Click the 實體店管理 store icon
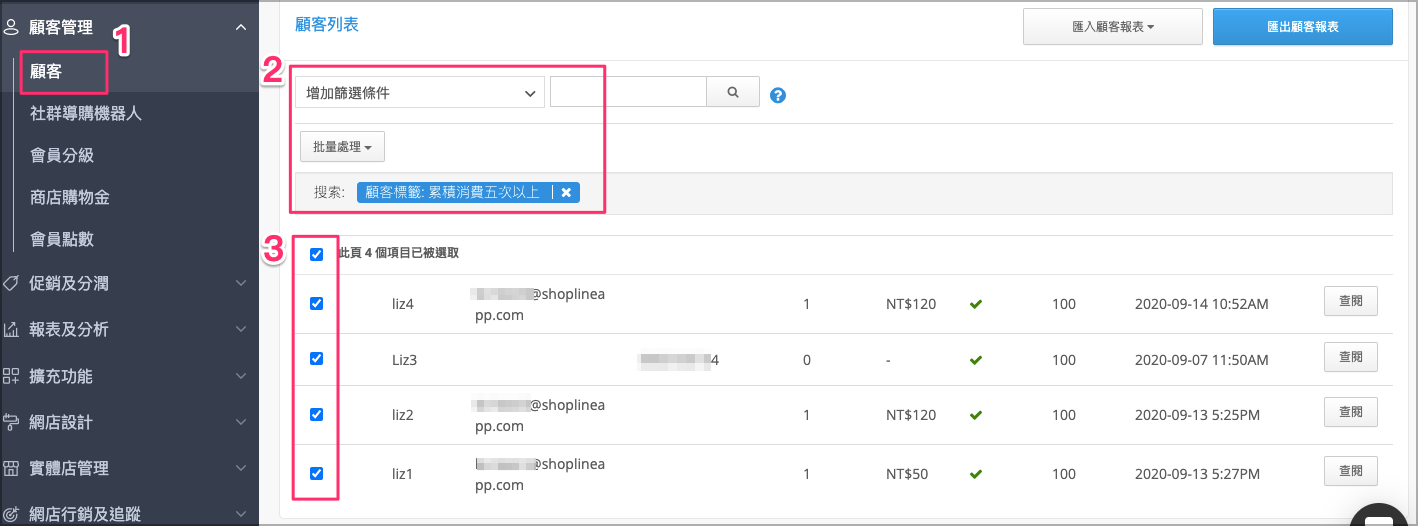Image resolution: width=1418 pixels, height=526 pixels. click(12, 468)
